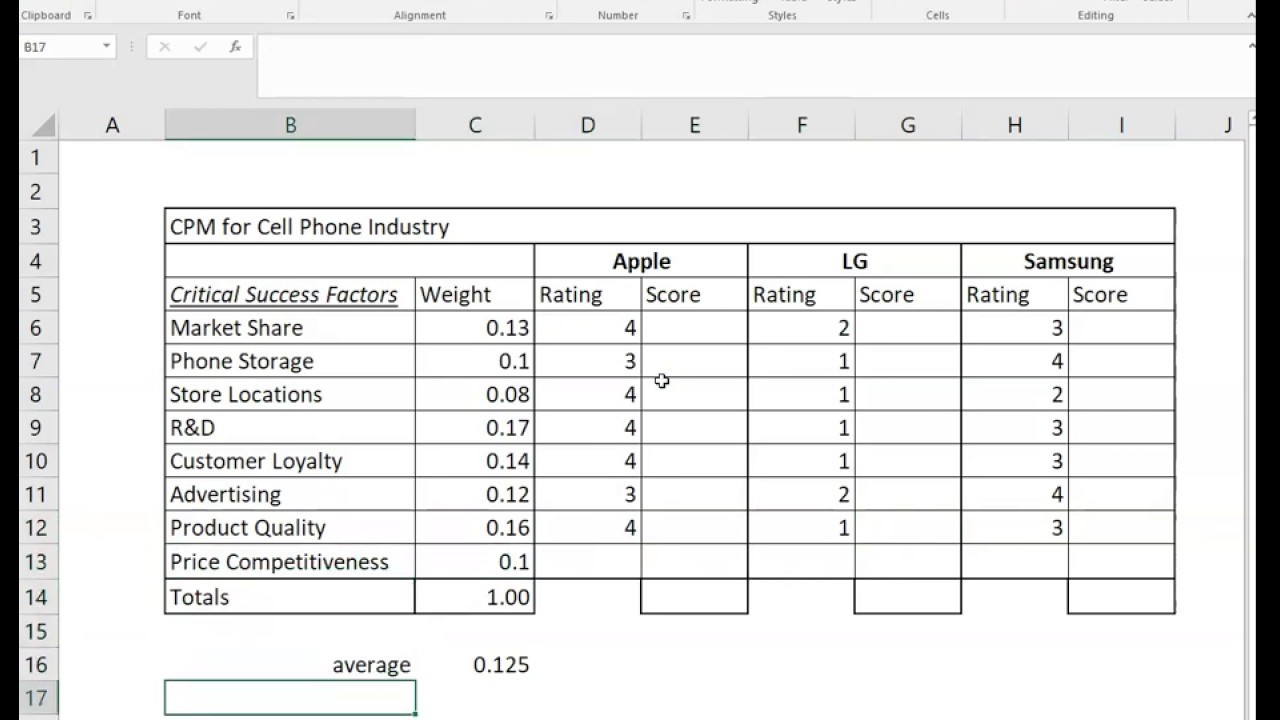Click the weight value 0.16
The height and width of the screenshot is (720, 1280).
[475, 528]
